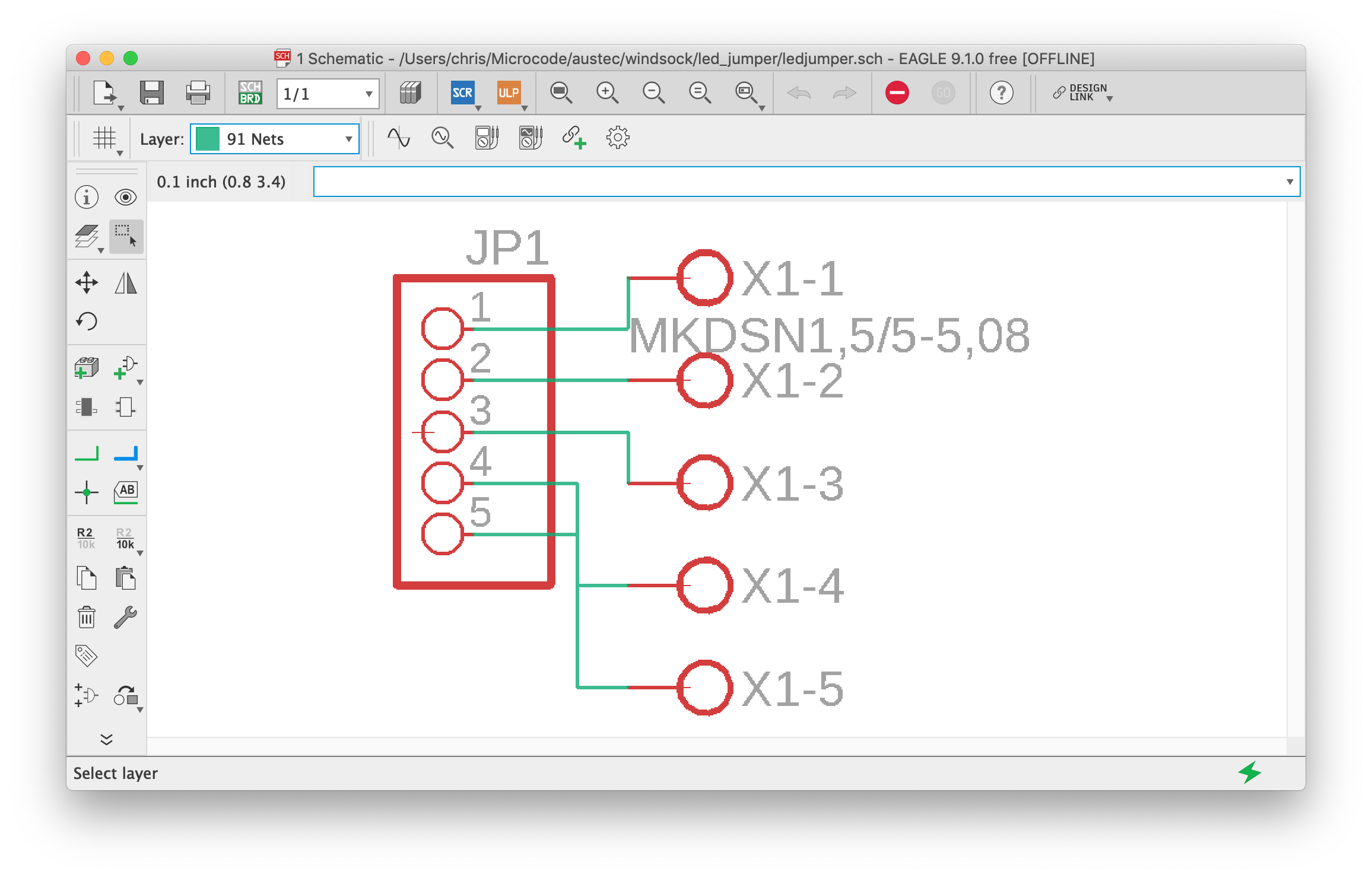Select the Junction tool
1372x878 pixels.
87,492
